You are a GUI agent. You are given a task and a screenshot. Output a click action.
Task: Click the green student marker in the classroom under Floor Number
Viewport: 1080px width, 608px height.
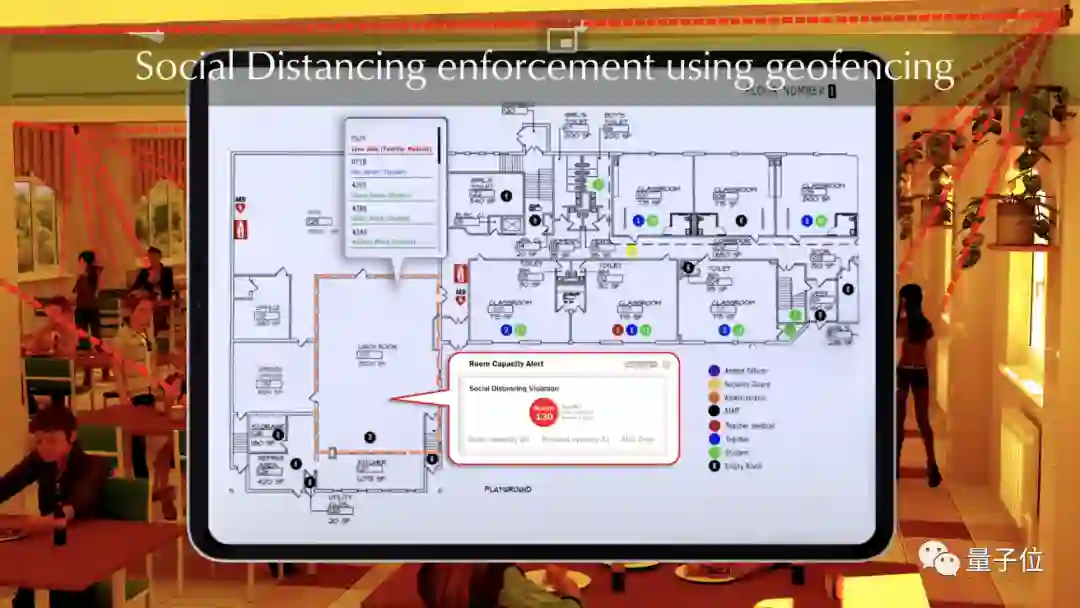pos(821,220)
